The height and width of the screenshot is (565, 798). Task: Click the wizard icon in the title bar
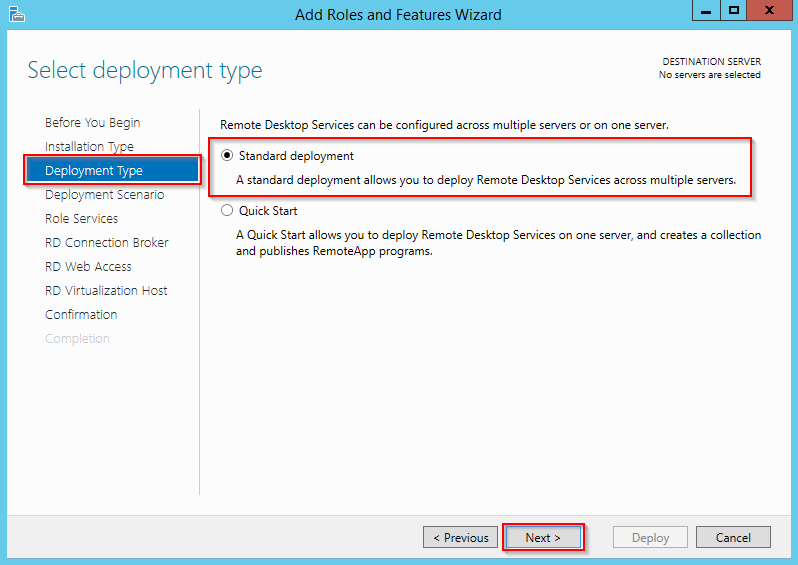pyautogui.click(x=16, y=14)
